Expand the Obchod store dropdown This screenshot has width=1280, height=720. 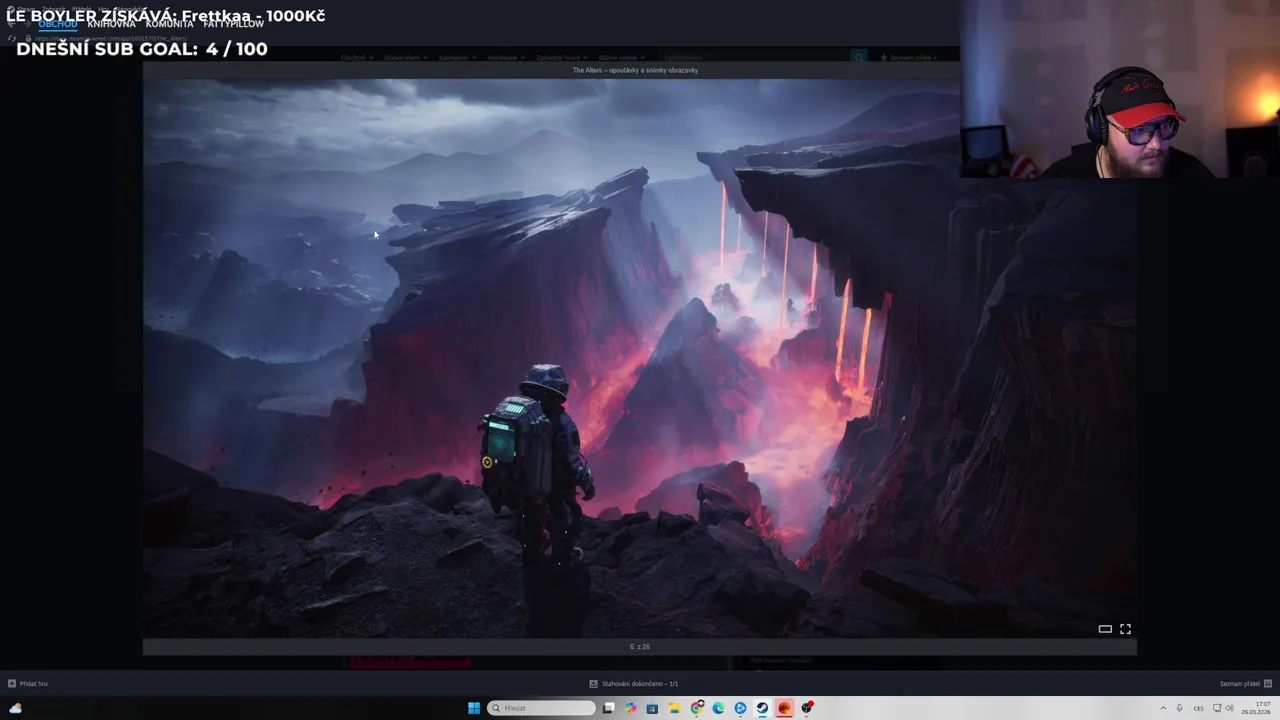coord(355,58)
